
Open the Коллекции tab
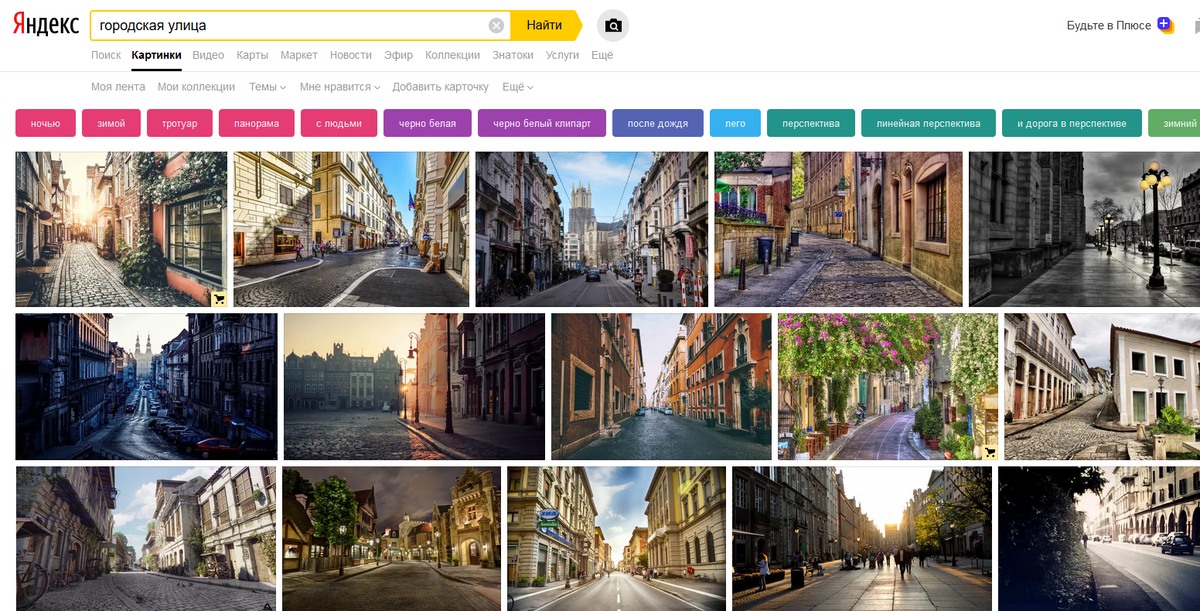[452, 55]
